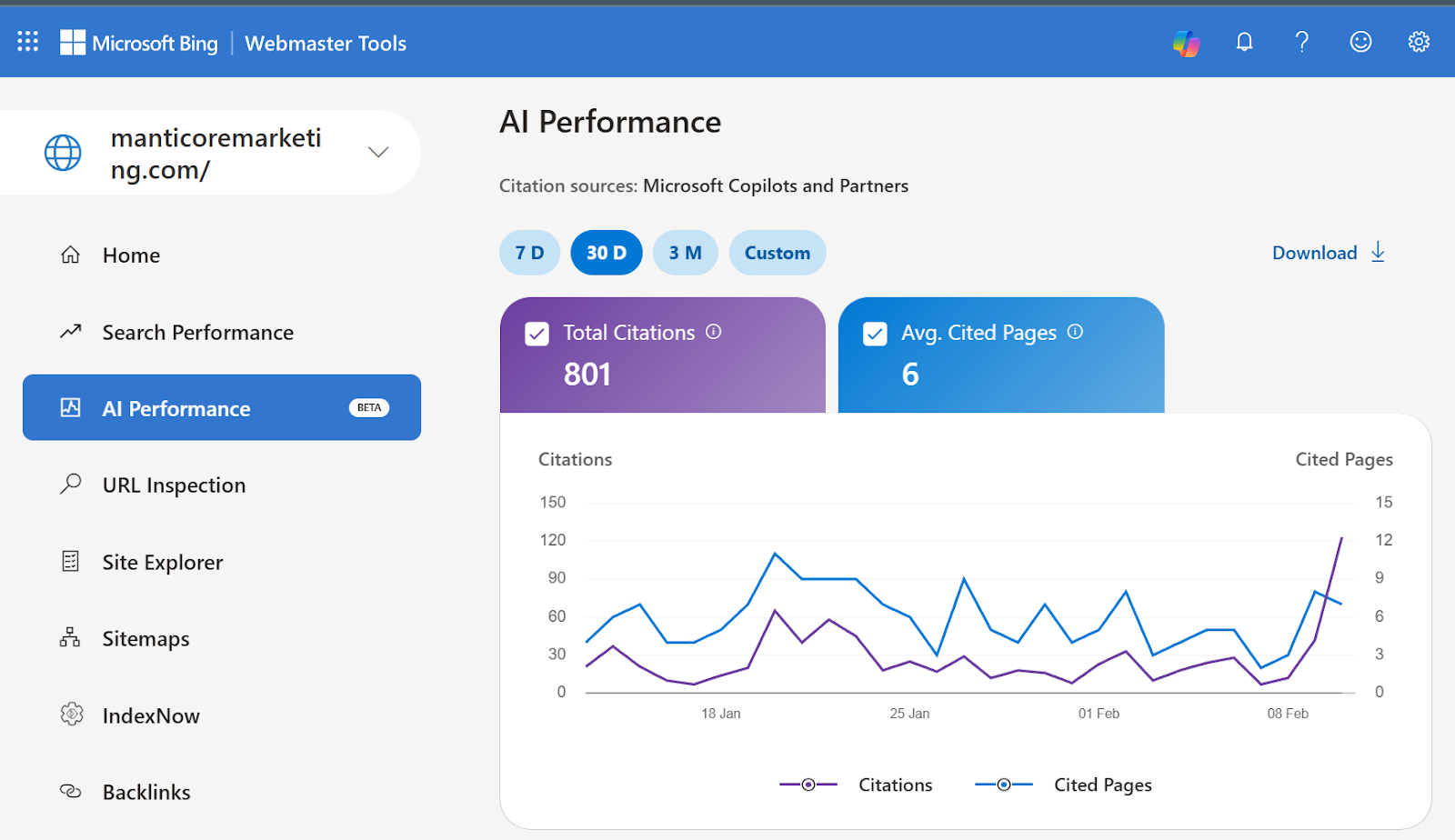Click the AI Performance chart icon
This screenshot has height=840, width=1455.
click(x=70, y=407)
